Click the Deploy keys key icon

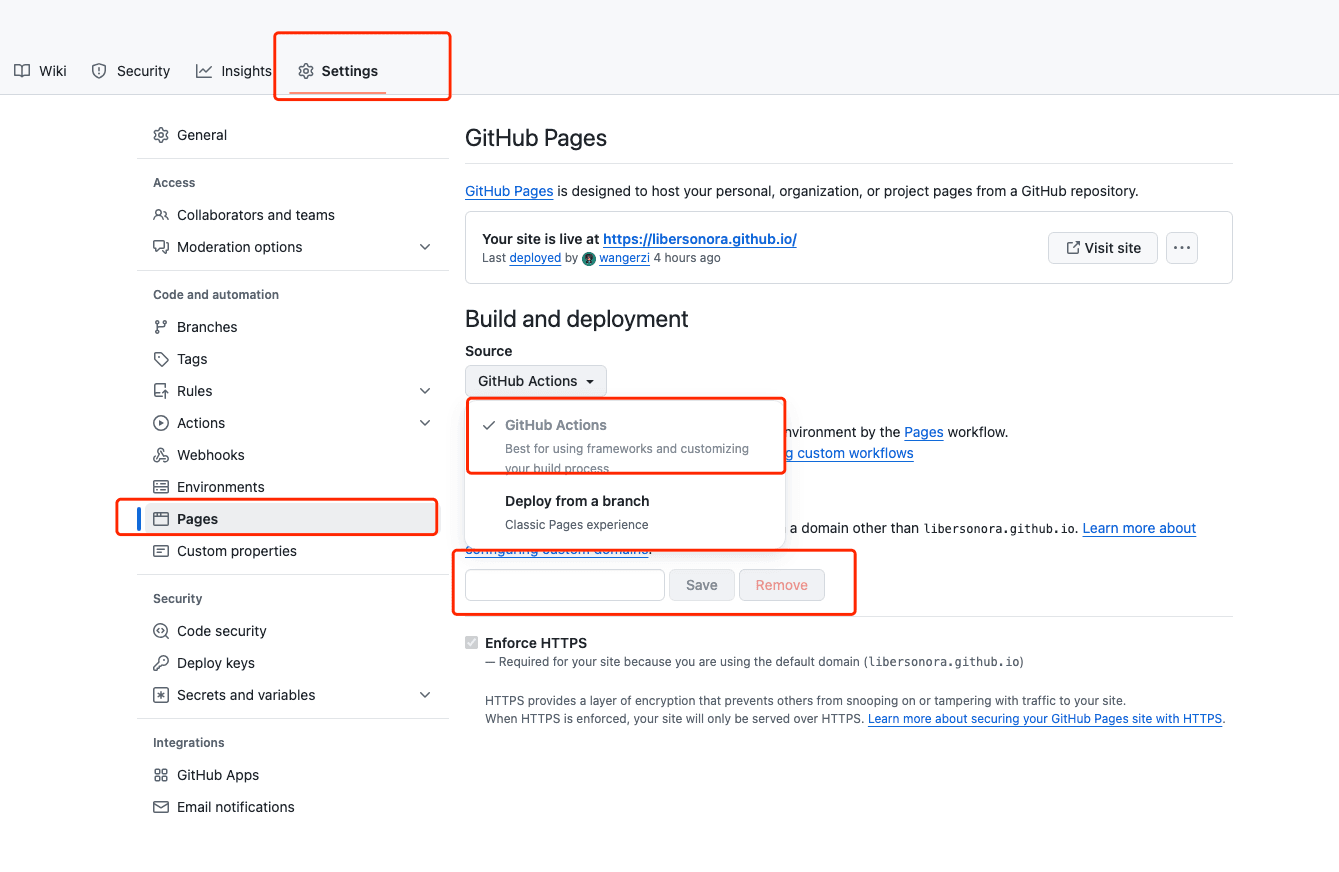coord(161,663)
